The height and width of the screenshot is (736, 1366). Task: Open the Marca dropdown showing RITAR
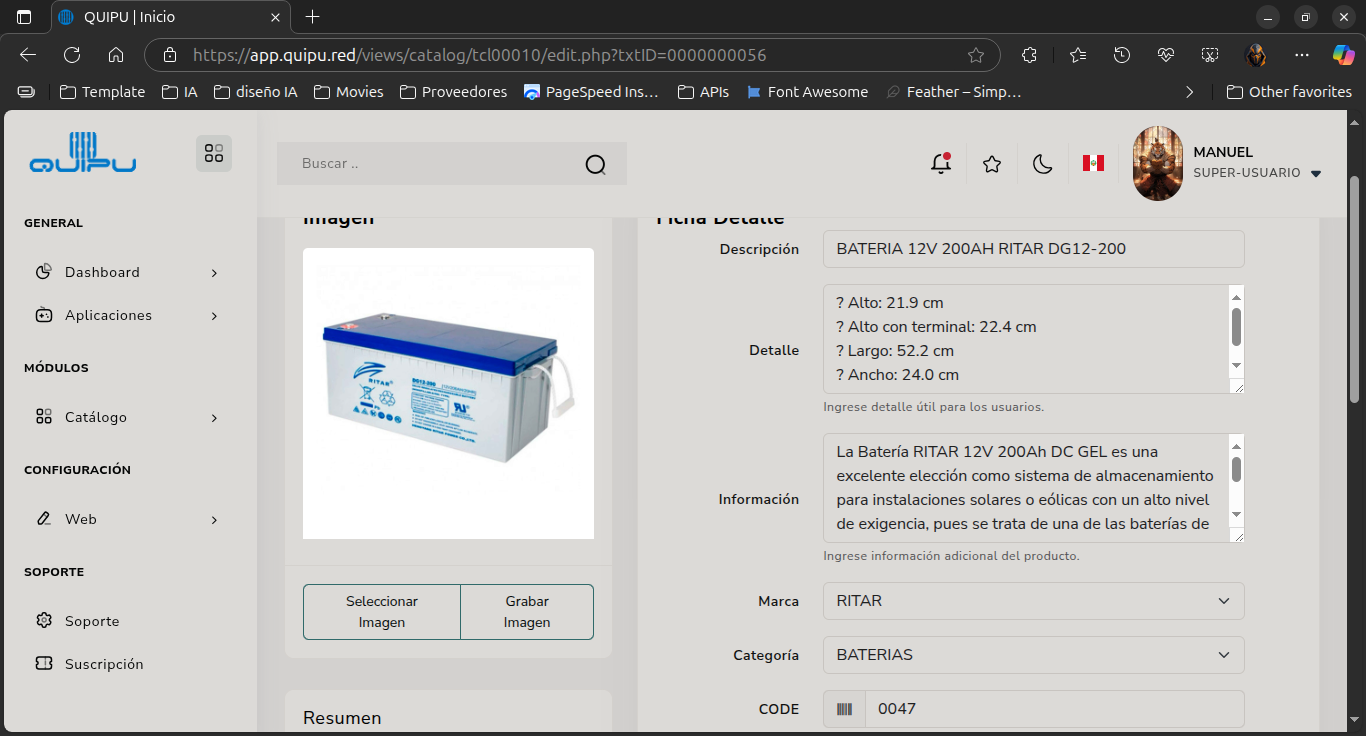pyautogui.click(x=1033, y=601)
